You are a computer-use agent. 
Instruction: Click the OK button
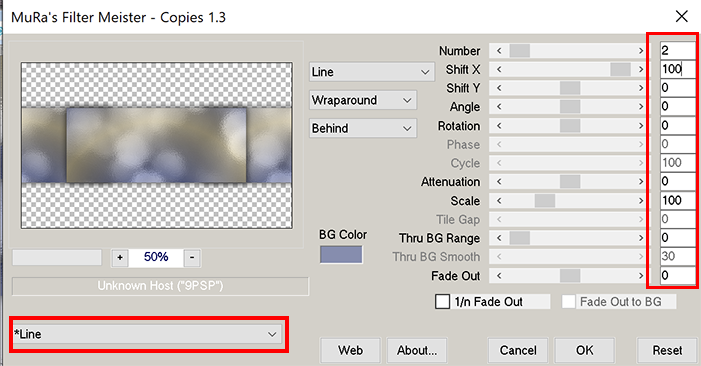point(584,350)
